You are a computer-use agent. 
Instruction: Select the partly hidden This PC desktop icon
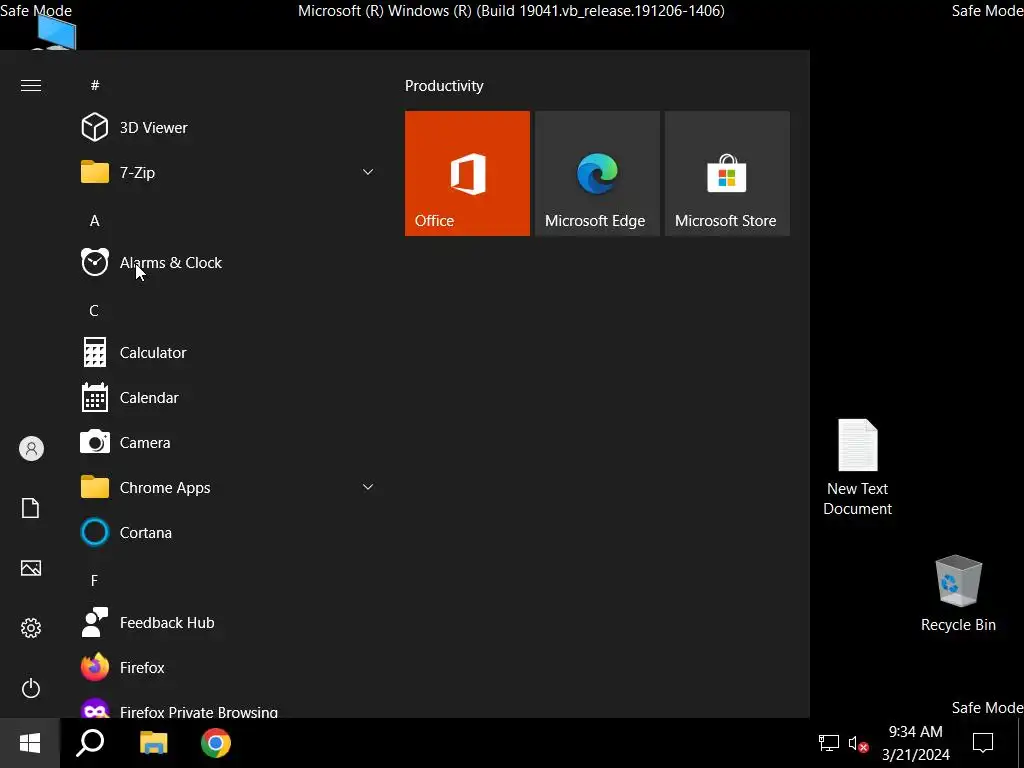57,32
